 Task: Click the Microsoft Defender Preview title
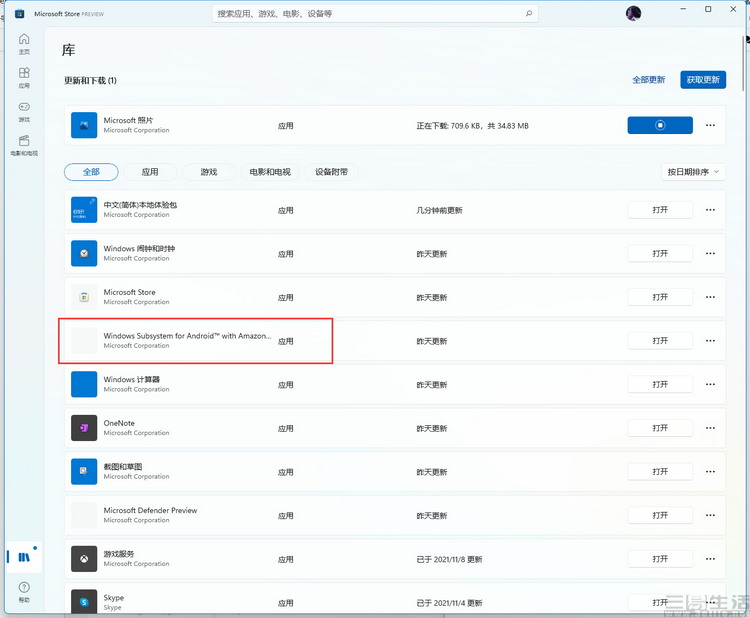150,510
